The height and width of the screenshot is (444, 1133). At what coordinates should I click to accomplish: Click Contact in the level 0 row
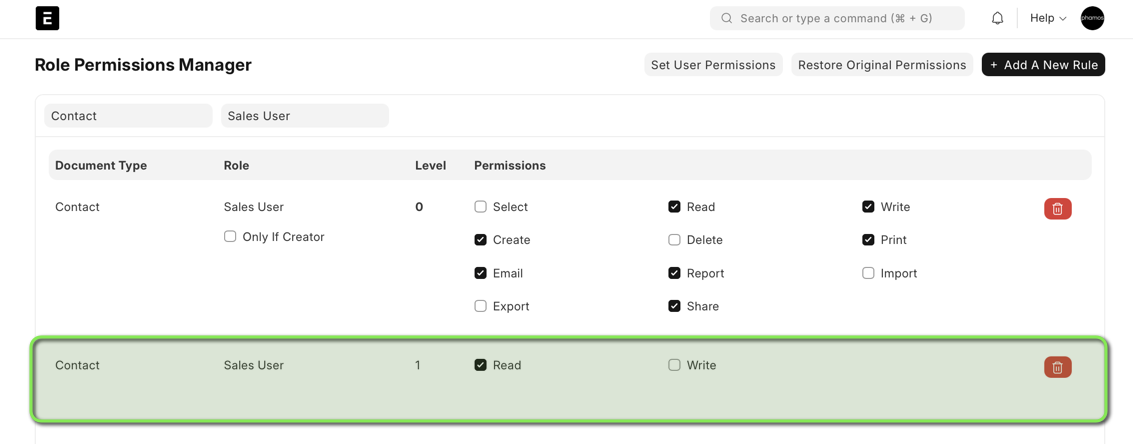[x=77, y=207]
